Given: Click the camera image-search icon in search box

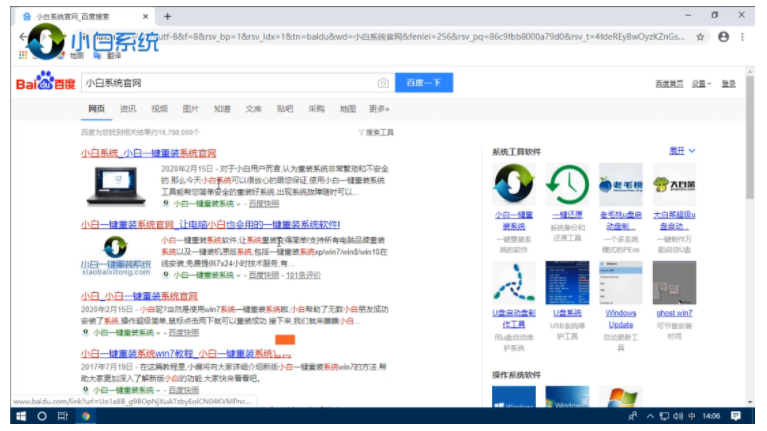Looking at the screenshot, I should (x=383, y=83).
